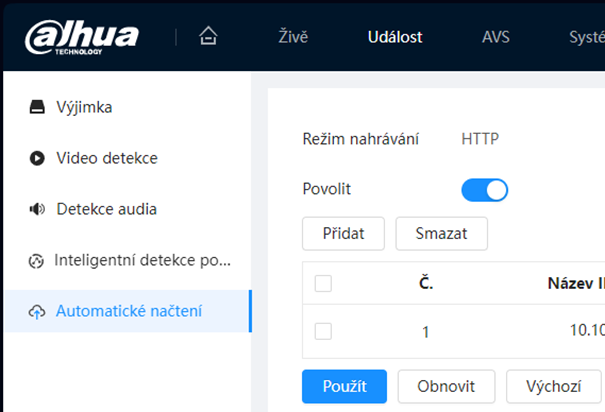This screenshot has height=412, width=605.
Task: Check the select-all checkbox in table header
Action: point(323,283)
